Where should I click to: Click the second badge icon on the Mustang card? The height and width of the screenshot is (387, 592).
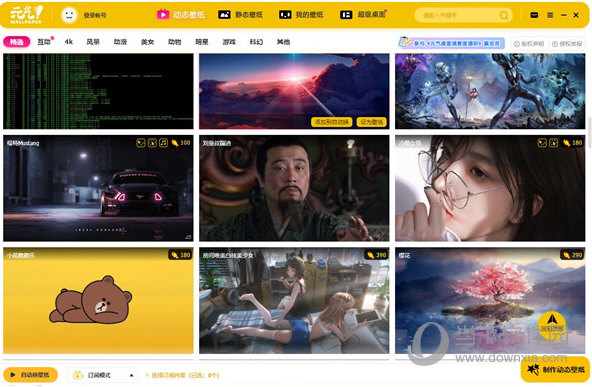click(152, 143)
